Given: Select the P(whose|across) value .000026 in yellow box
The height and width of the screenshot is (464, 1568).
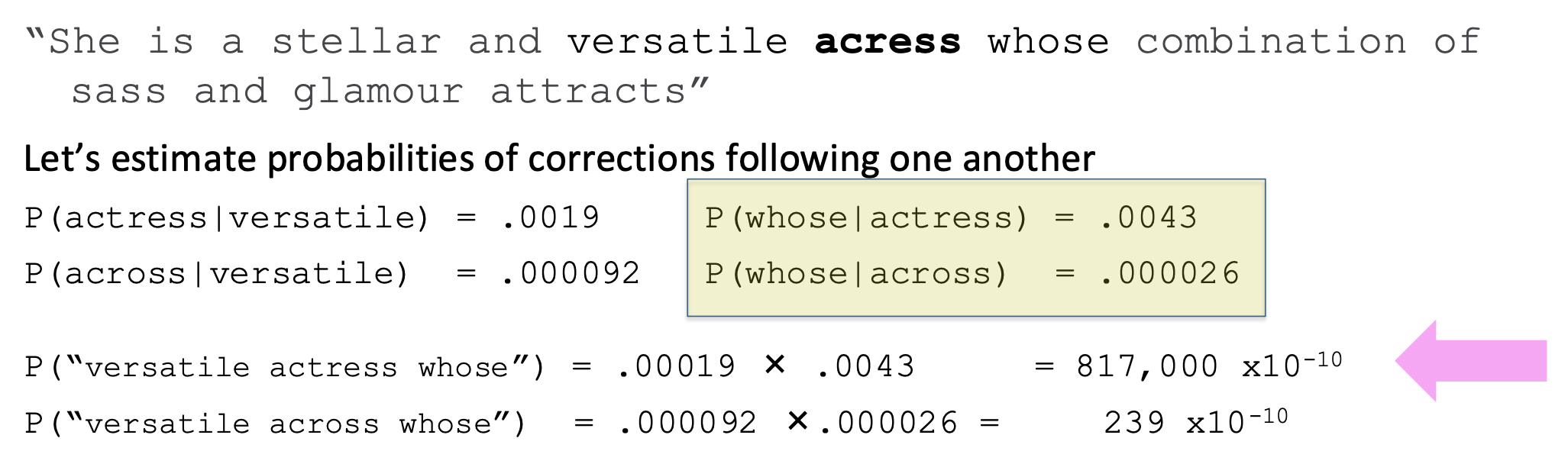Looking at the screenshot, I should [1170, 274].
